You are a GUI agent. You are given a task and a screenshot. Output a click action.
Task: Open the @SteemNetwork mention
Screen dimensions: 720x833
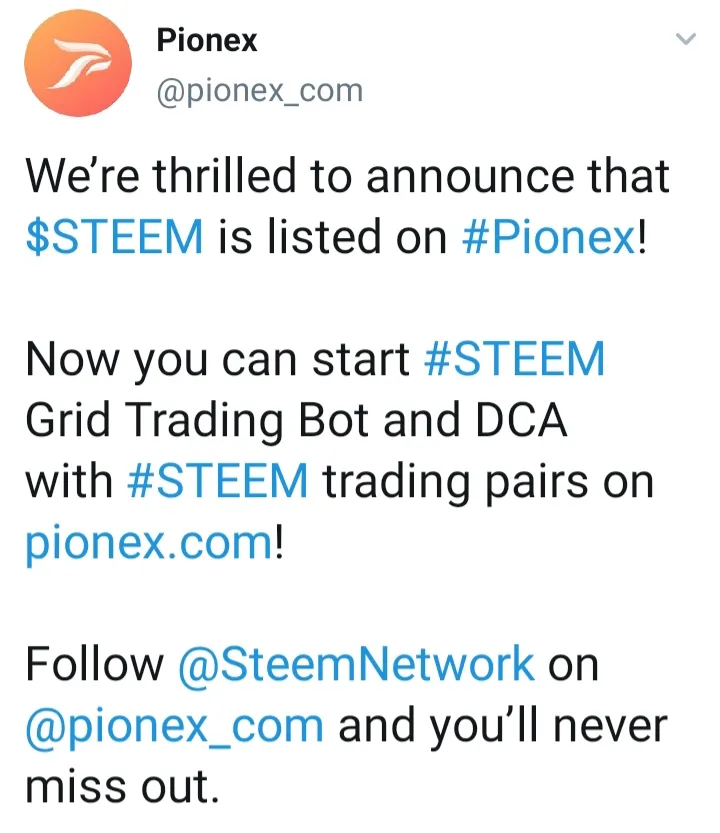click(356, 664)
